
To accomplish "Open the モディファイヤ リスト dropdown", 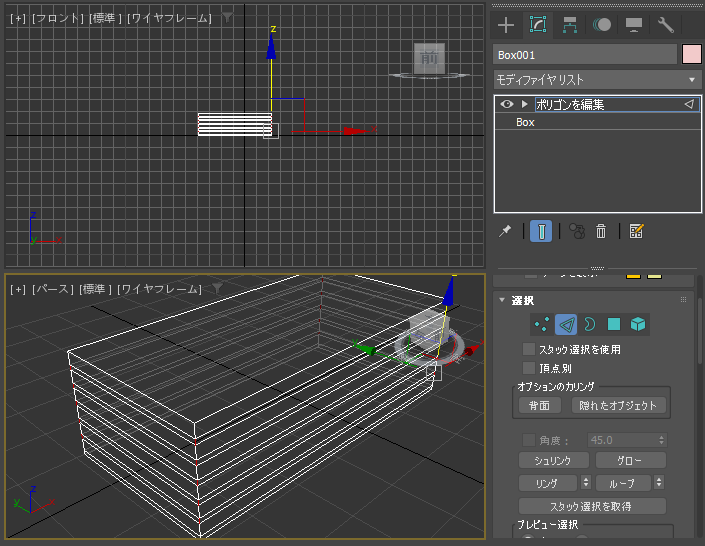I will (x=597, y=80).
